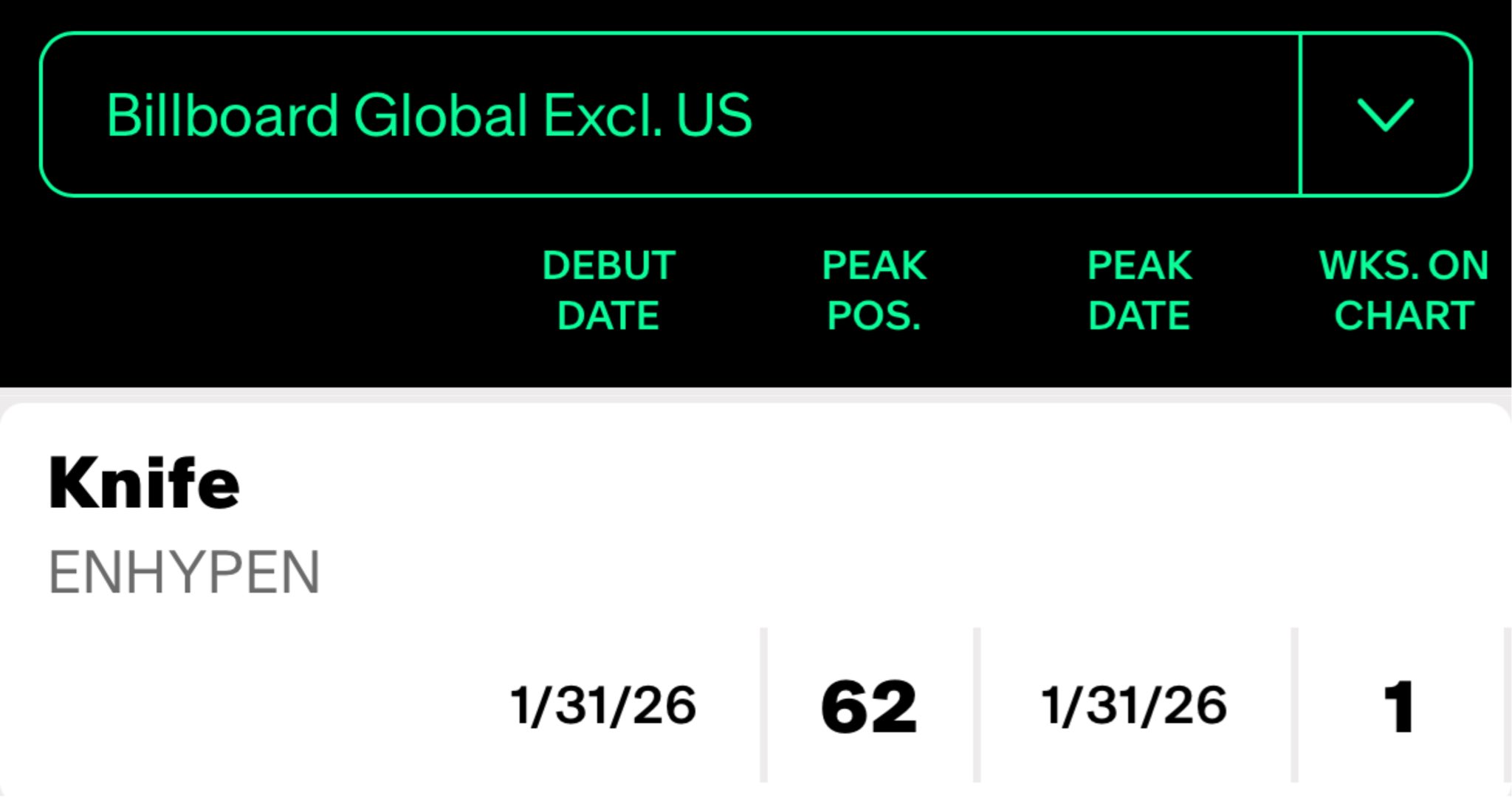Click the DEBUT DATE column header

tap(608, 290)
